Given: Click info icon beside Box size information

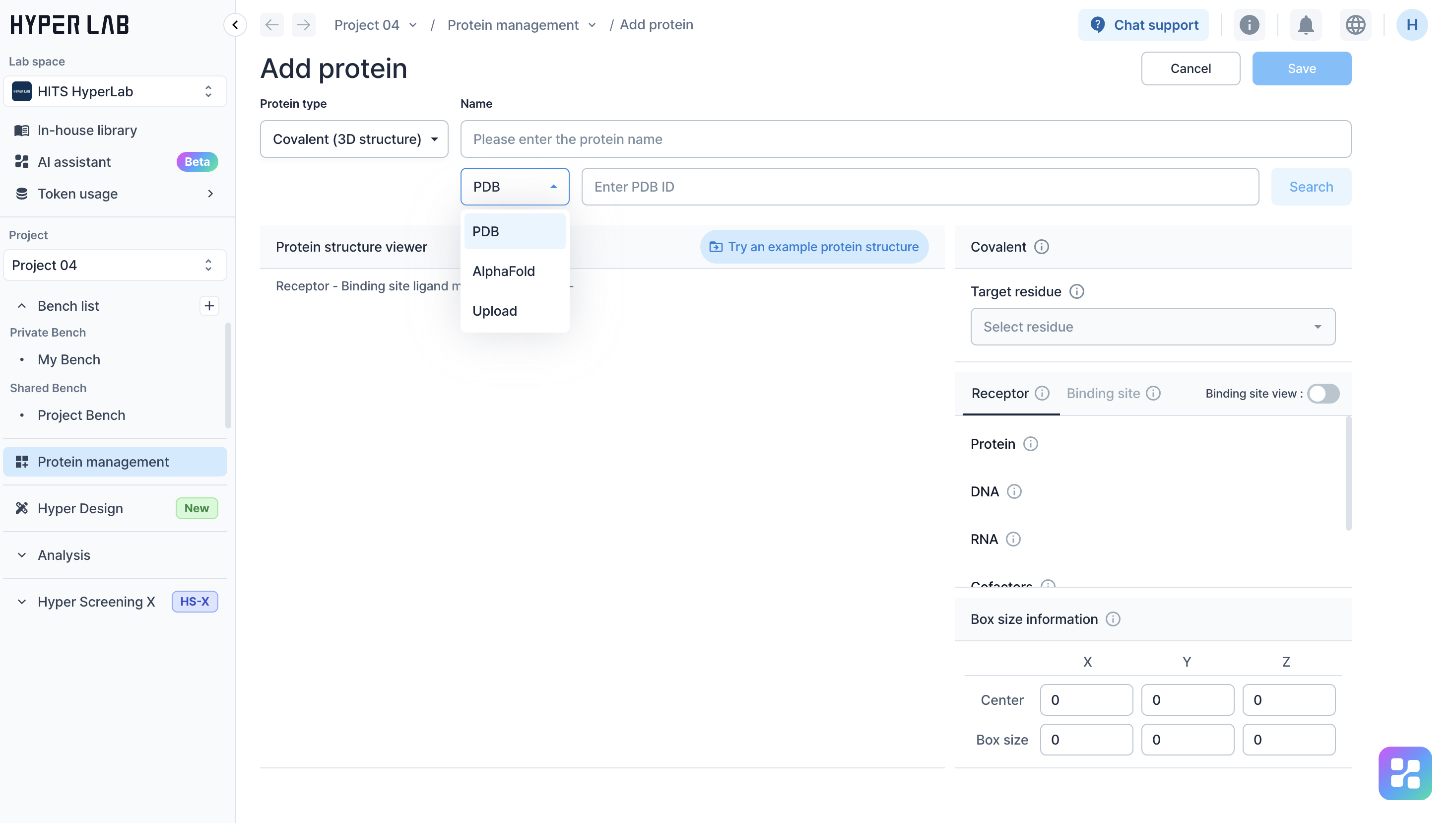Looking at the screenshot, I should pyautogui.click(x=1113, y=619).
